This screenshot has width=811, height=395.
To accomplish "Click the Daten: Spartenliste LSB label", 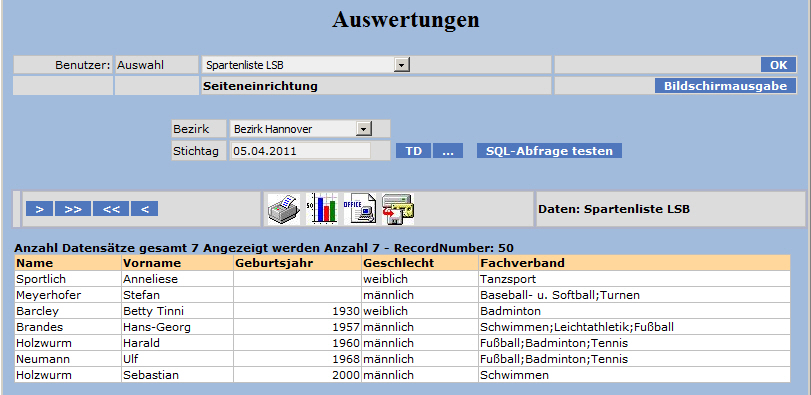I will [614, 209].
